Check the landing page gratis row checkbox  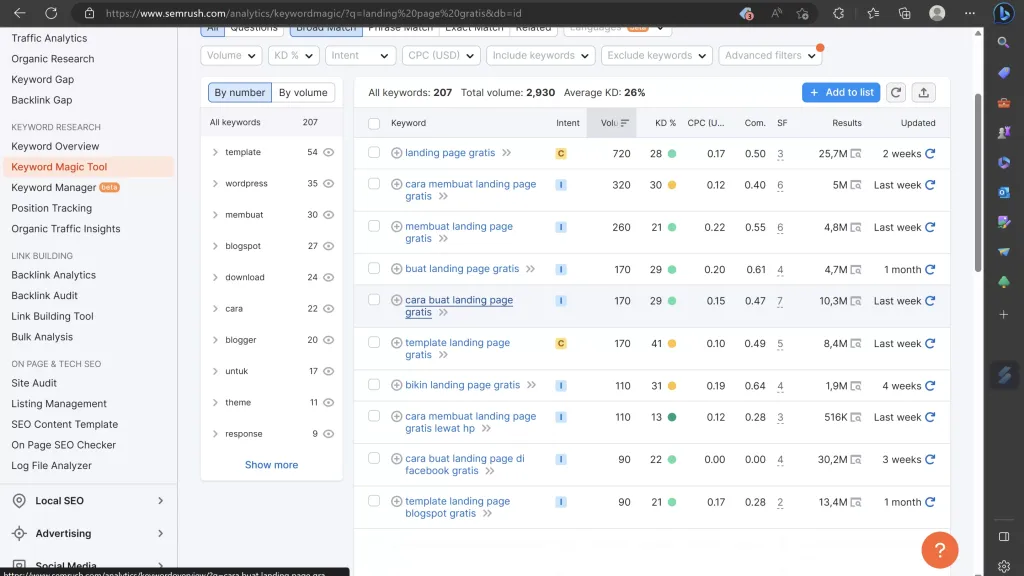[374, 152]
